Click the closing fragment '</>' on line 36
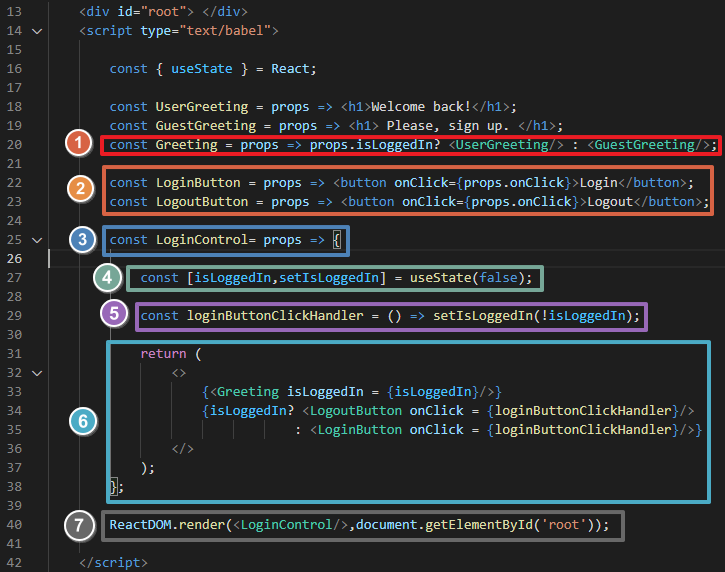Image resolution: width=725 pixels, height=572 pixels. pyautogui.click(x=183, y=449)
